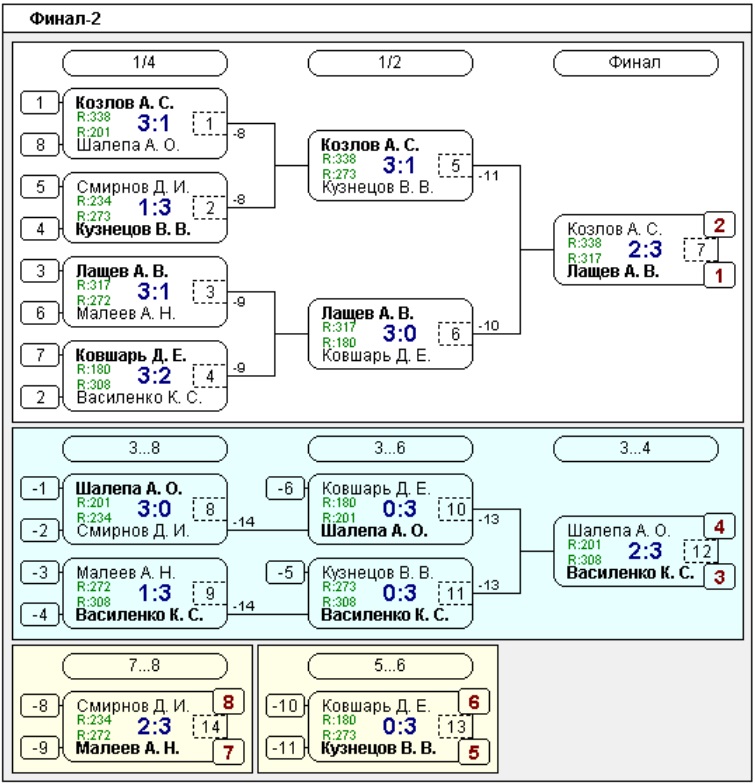Screen dimensions: 755x784
Task: Click Лащев А. В. in quarterfinal match 3
Action: tap(122, 271)
